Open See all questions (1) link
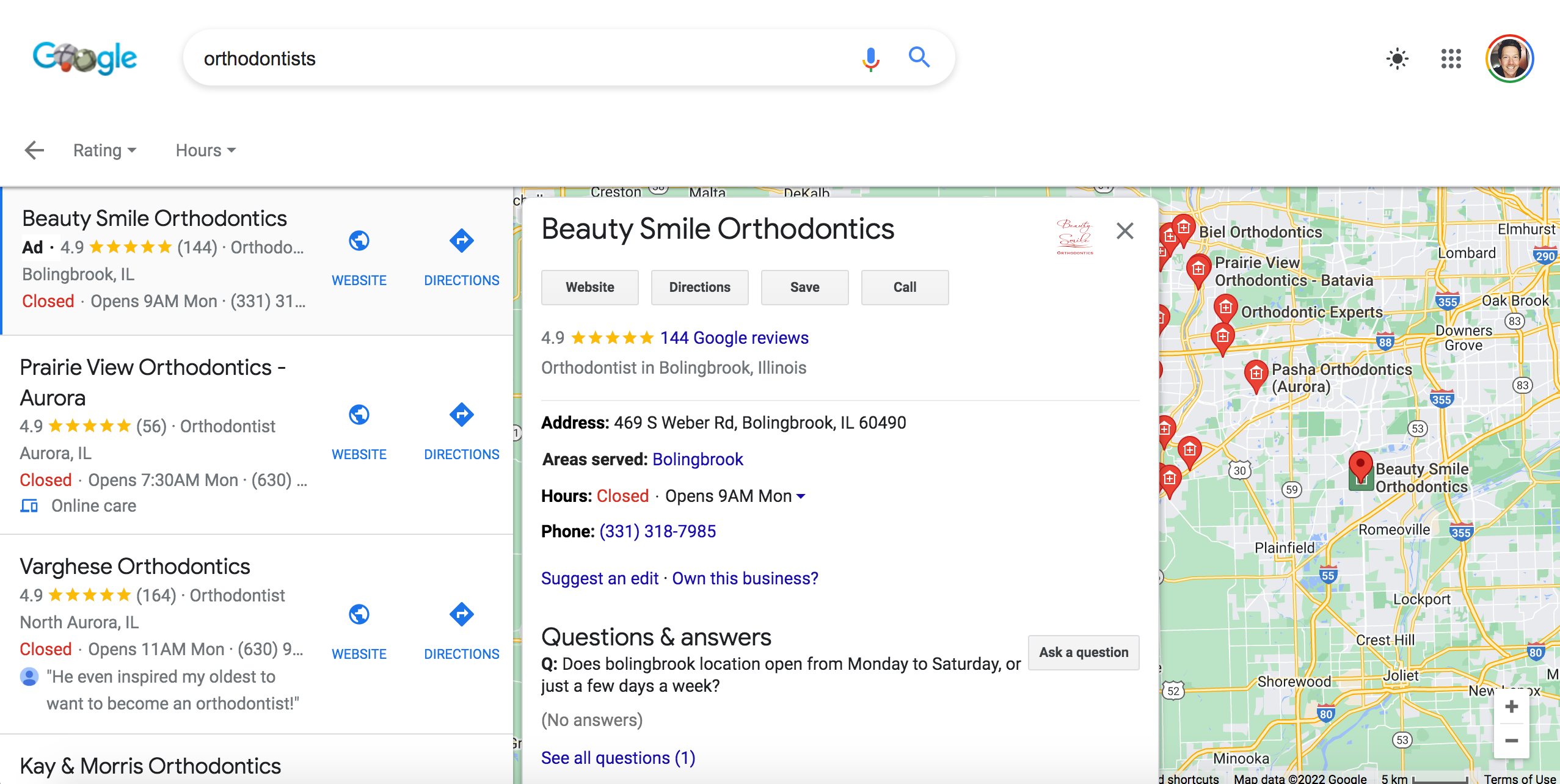The height and width of the screenshot is (784, 1560). [x=618, y=758]
